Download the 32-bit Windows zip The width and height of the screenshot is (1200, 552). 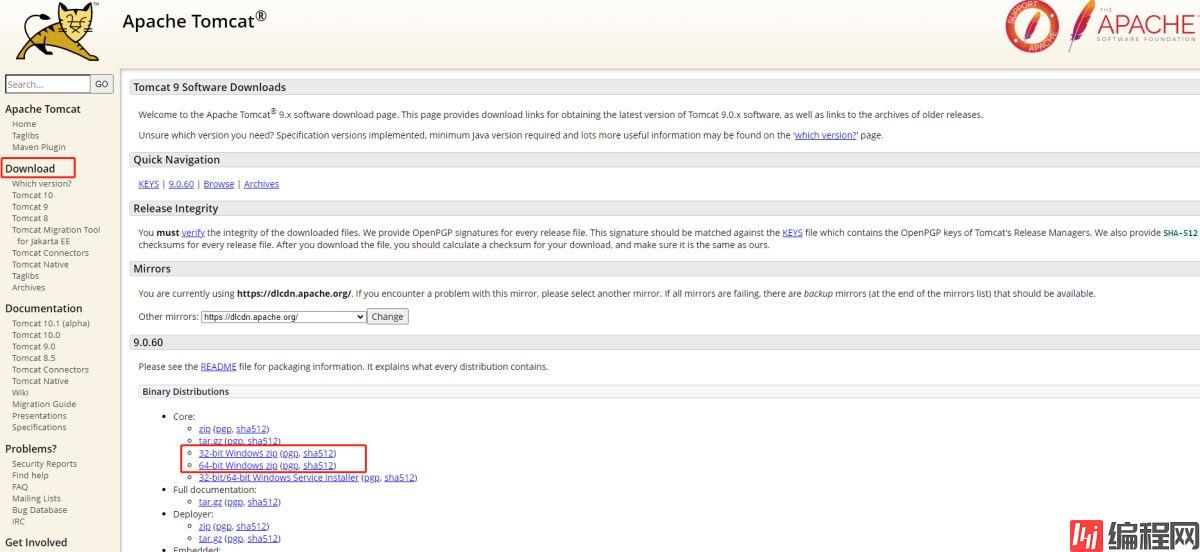pyautogui.click(x=238, y=453)
